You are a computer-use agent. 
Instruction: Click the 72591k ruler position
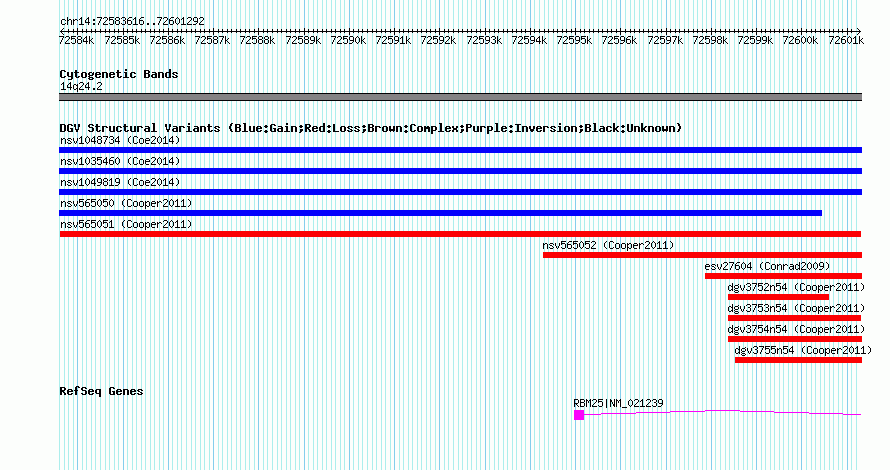pyautogui.click(x=393, y=40)
